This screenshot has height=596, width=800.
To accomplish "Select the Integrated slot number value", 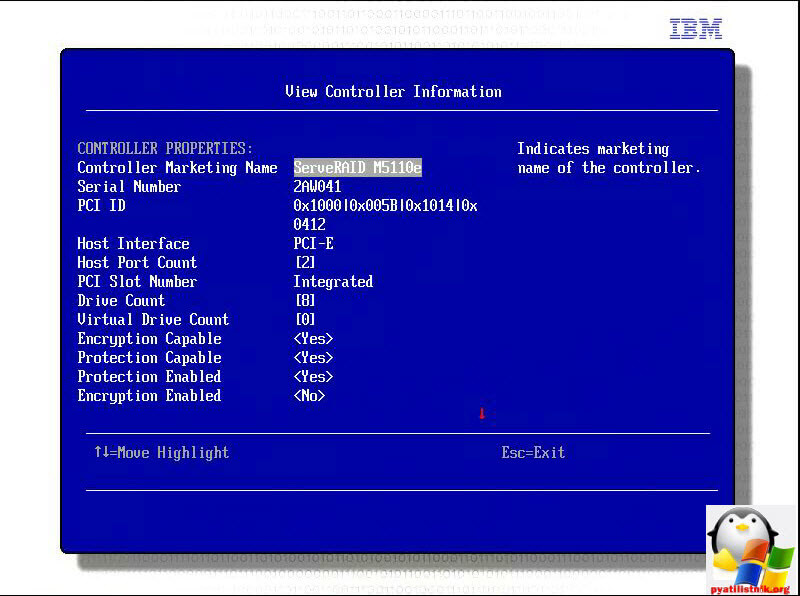I will coord(333,282).
